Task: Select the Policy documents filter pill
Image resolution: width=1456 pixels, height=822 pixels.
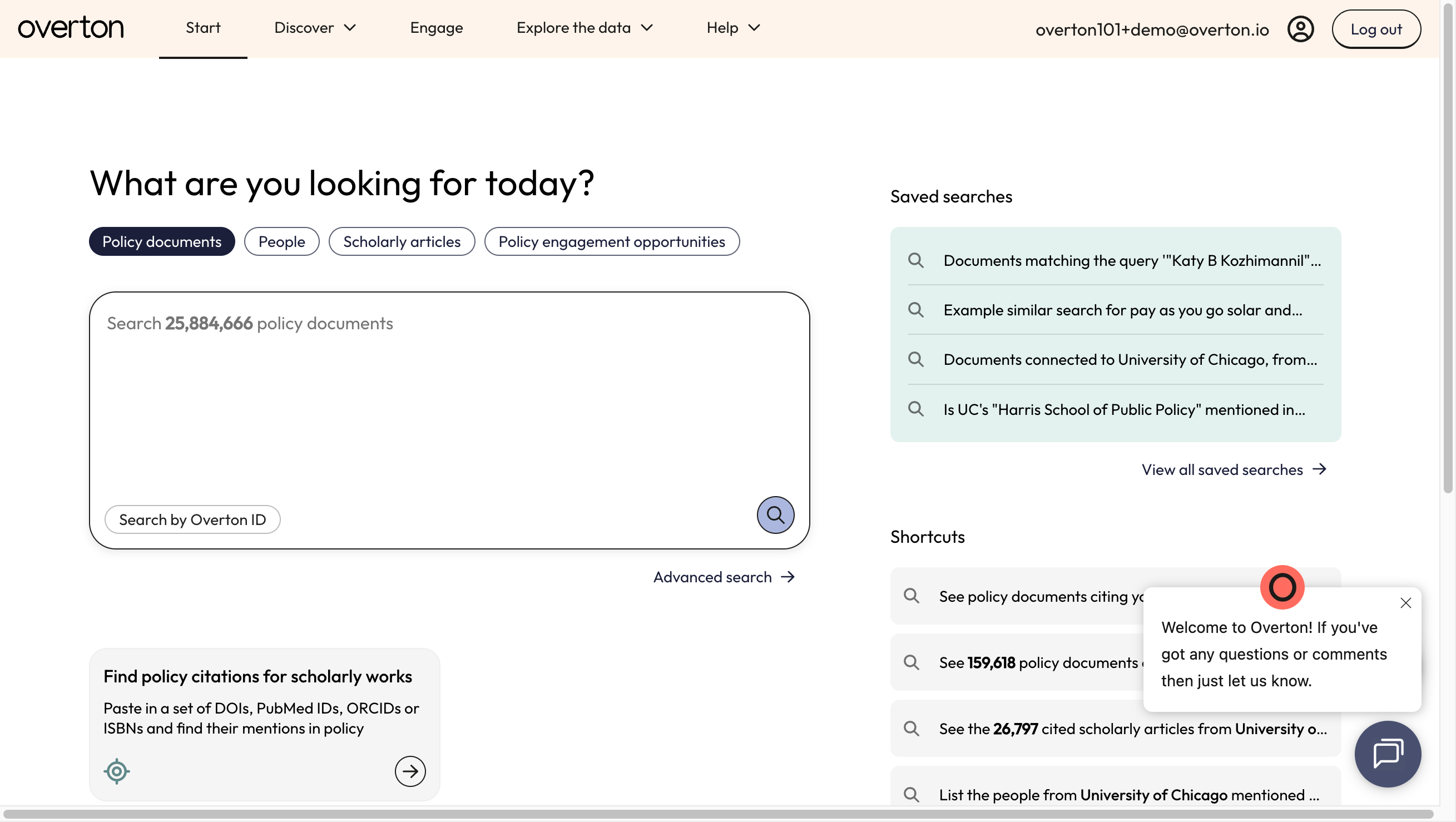Action: click(x=162, y=241)
